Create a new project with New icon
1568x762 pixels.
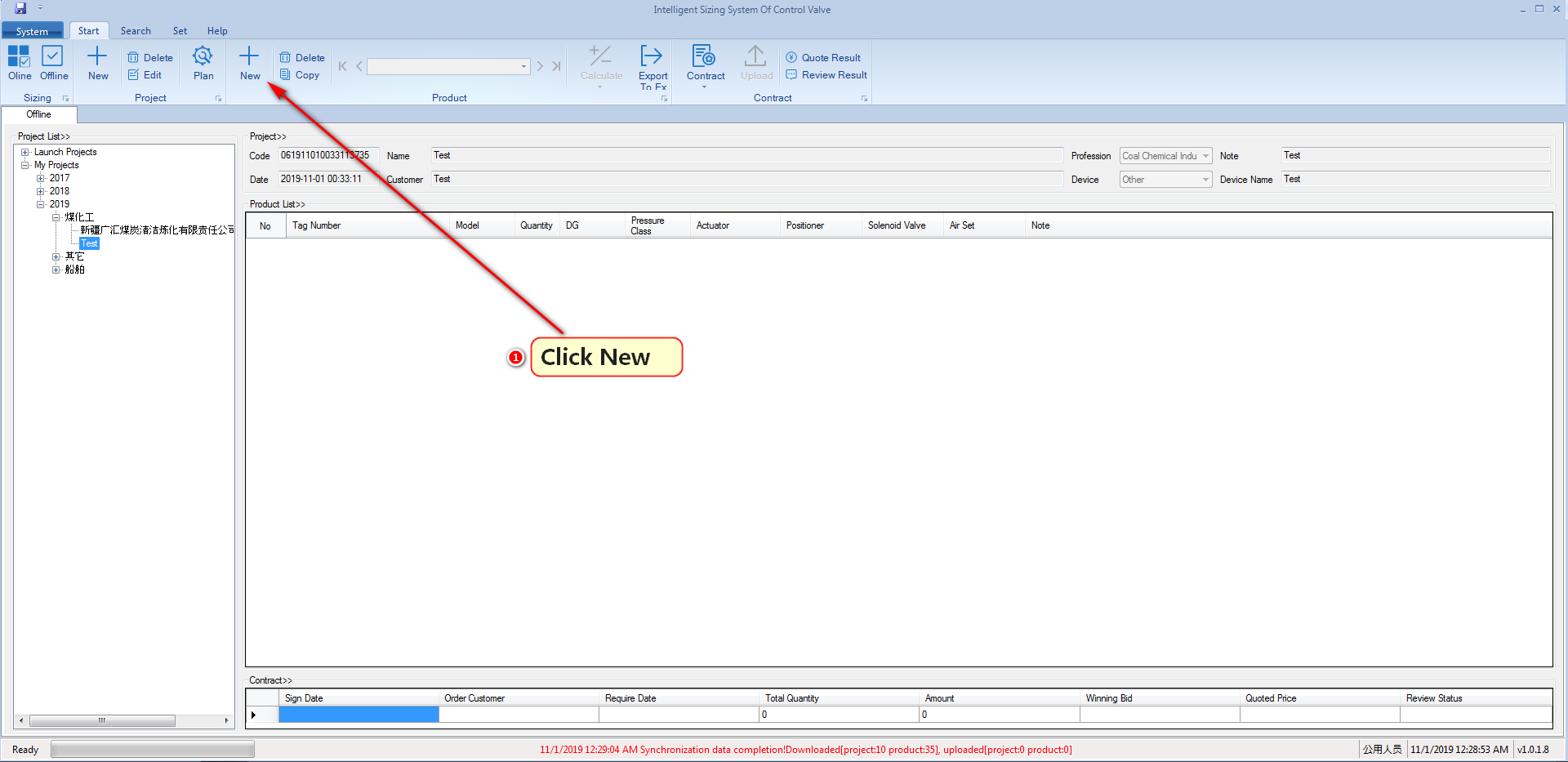pos(97,63)
